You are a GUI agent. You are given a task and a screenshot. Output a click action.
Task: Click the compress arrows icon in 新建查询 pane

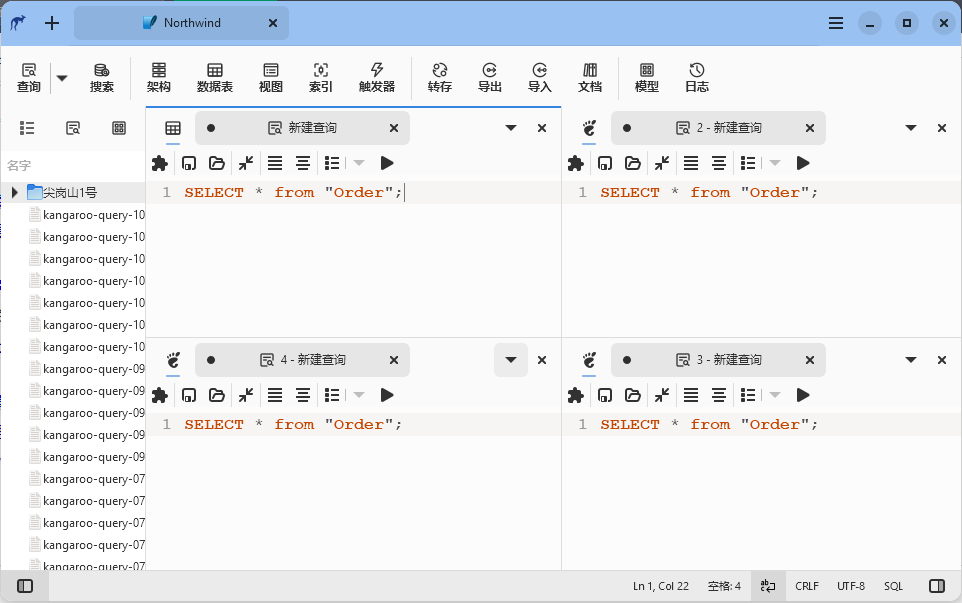[x=246, y=163]
